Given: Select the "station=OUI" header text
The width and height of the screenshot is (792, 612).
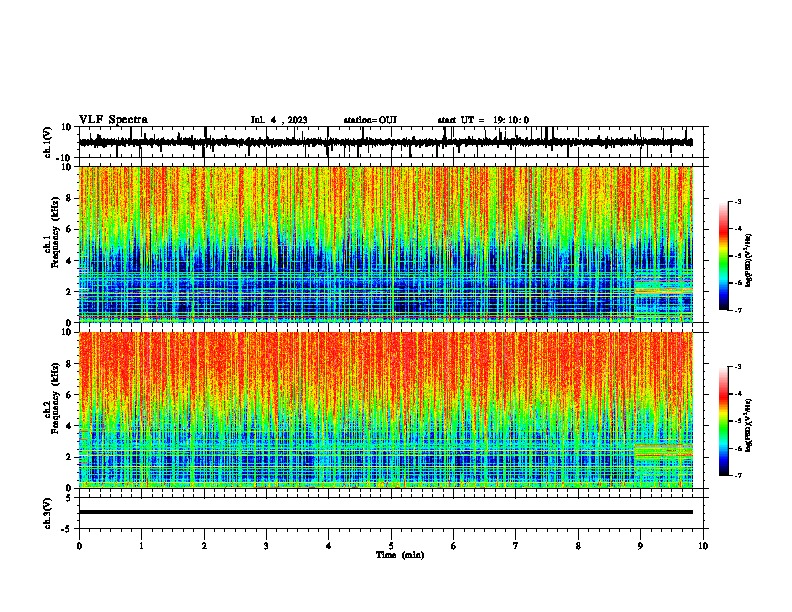Looking at the screenshot, I should tap(370, 120).
